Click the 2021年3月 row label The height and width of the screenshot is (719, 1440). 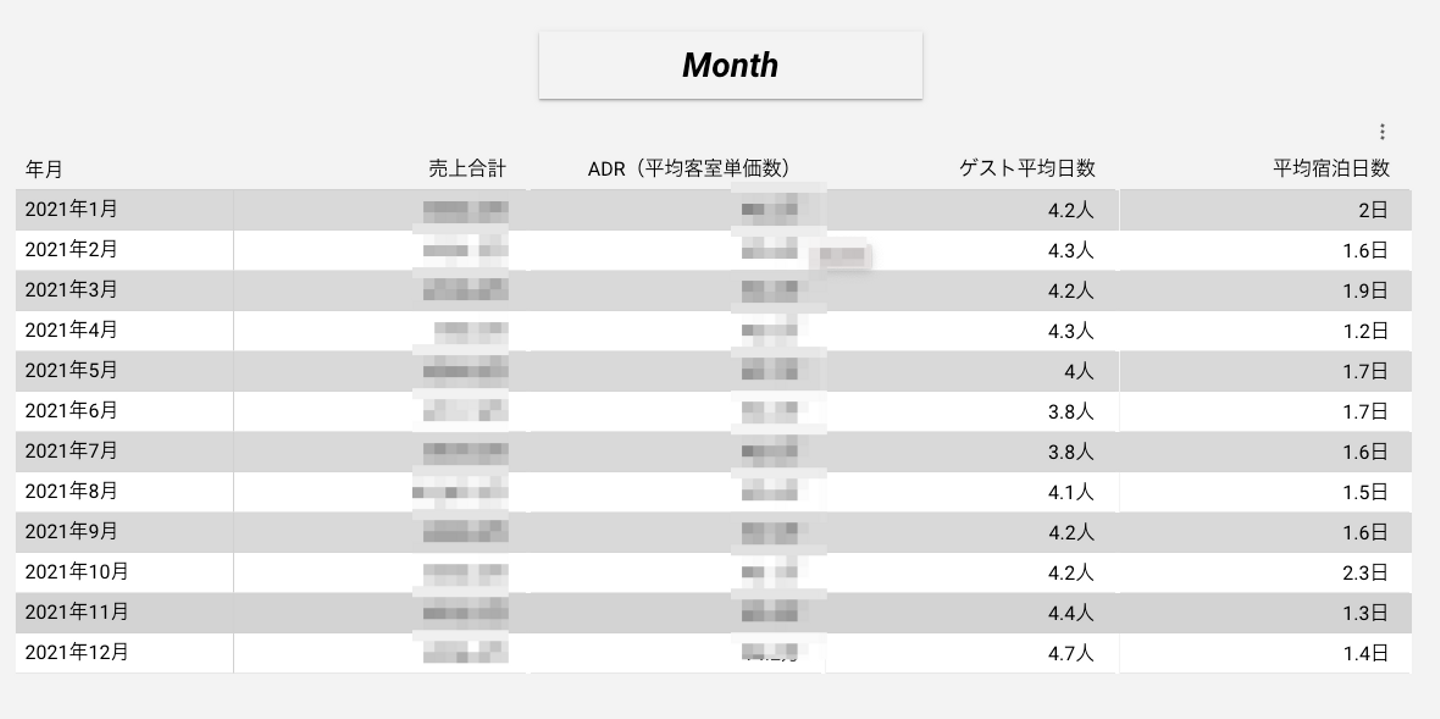coord(71,290)
